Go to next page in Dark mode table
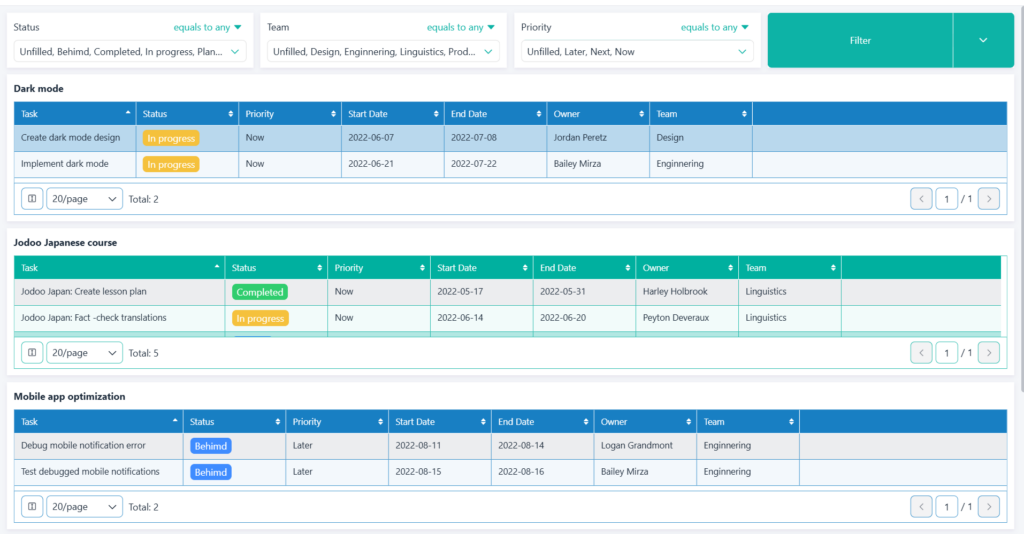Viewport: 1024px width, 534px height. pos(988,199)
